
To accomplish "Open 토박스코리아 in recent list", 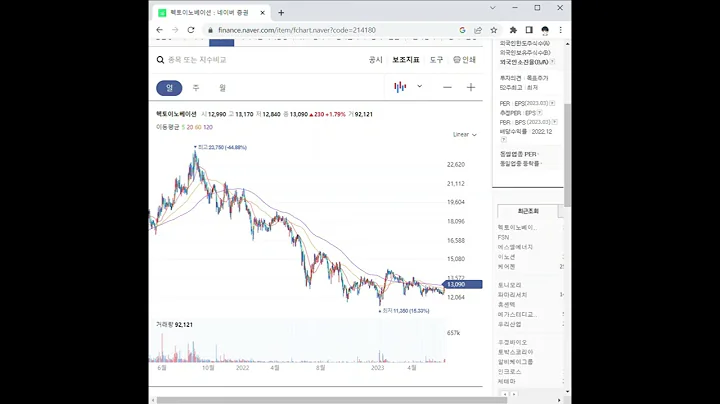I will pyautogui.click(x=516, y=352).
